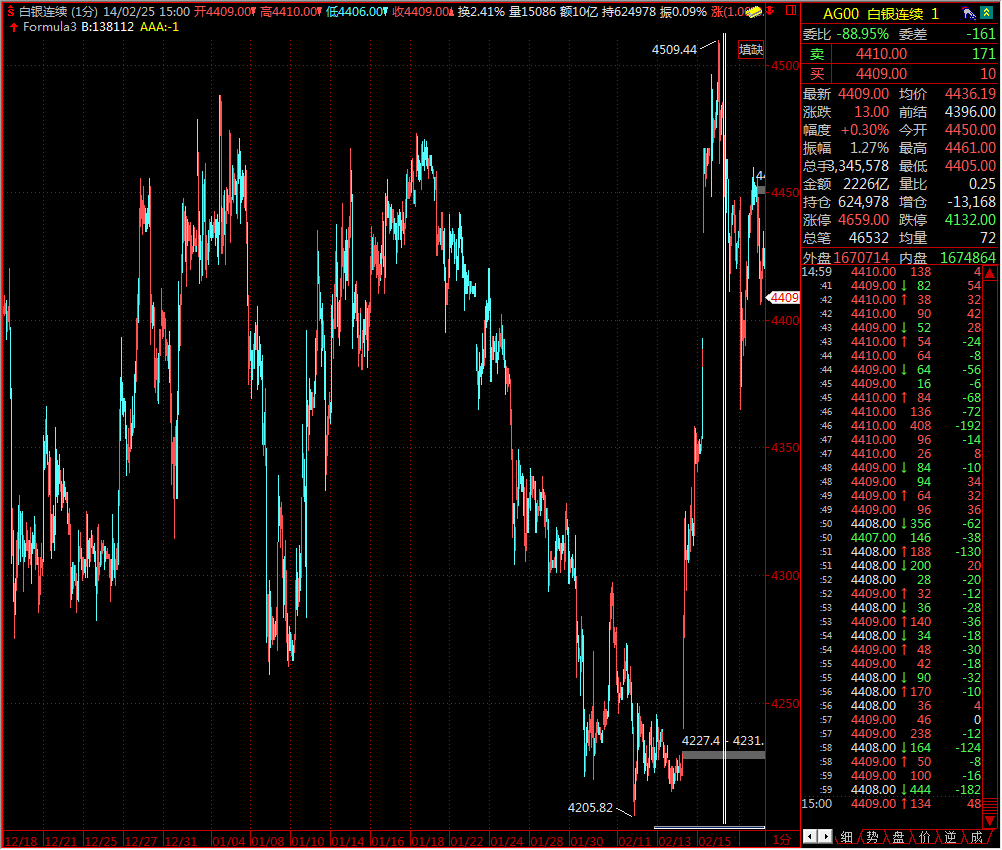The height and width of the screenshot is (850, 1002).
Task: Open the 盘 tab
Action: [898, 837]
